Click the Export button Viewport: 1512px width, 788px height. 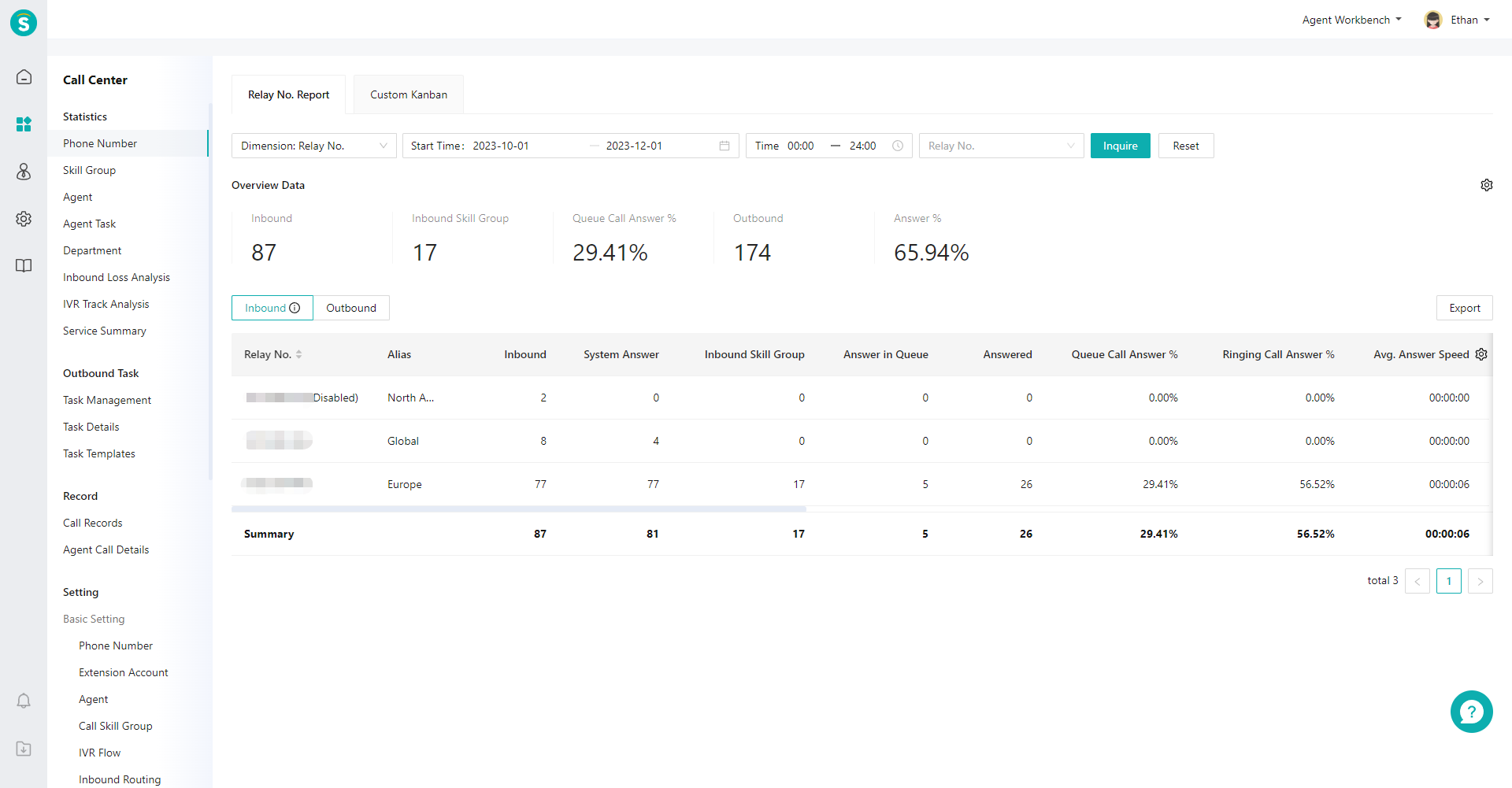coord(1465,308)
